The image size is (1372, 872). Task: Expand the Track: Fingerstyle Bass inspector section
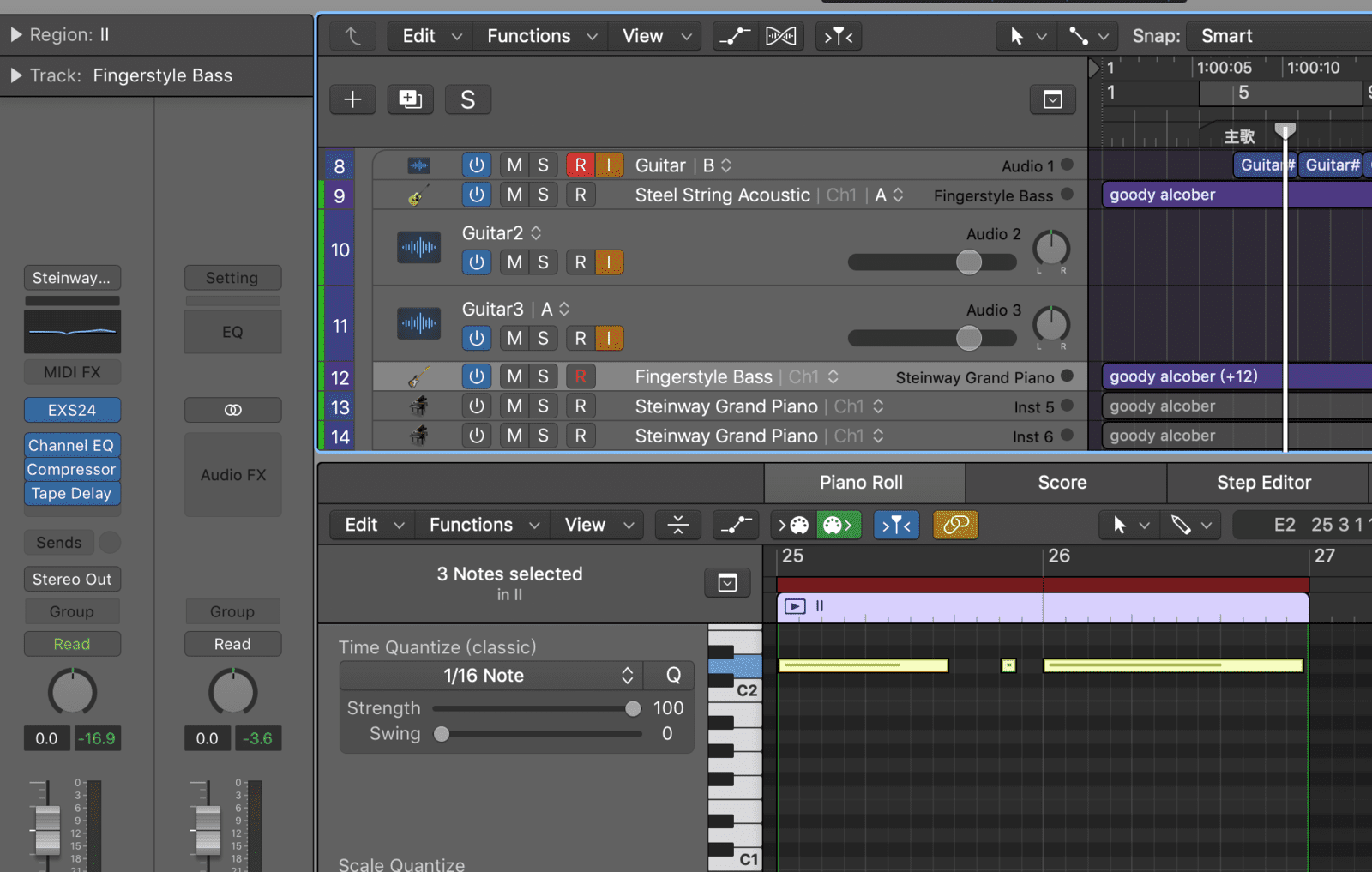(x=15, y=75)
